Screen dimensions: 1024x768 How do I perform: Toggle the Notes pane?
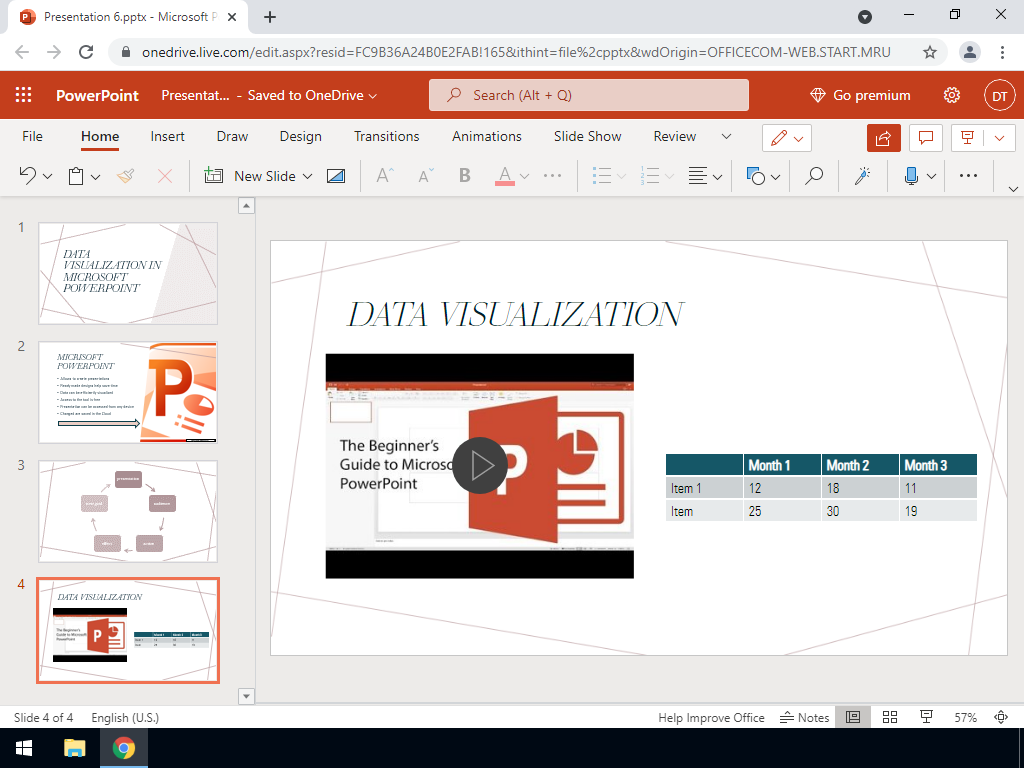(x=805, y=717)
